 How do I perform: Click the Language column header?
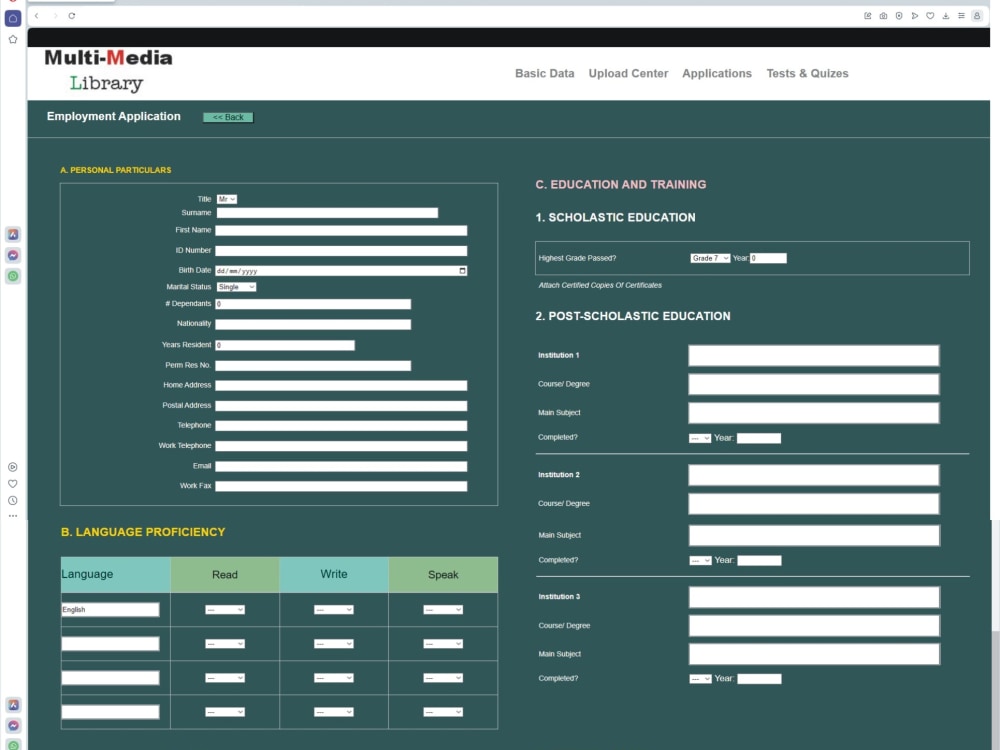point(115,575)
